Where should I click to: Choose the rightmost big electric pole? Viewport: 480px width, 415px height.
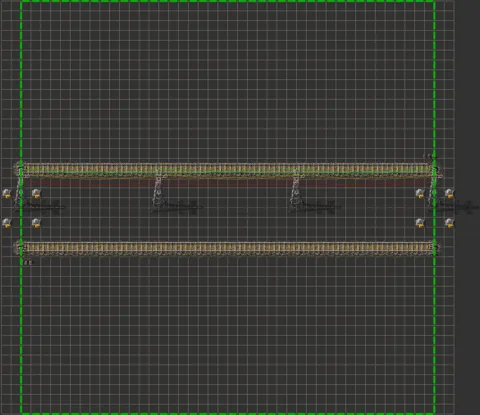[x=434, y=193]
